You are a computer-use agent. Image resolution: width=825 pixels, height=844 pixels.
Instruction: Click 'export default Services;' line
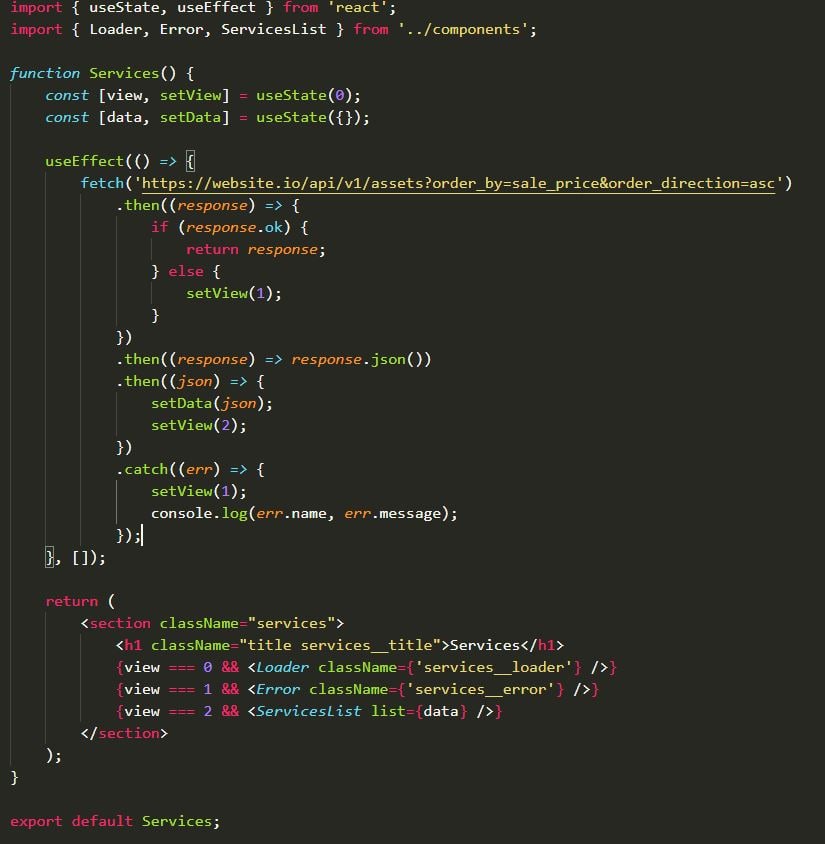(x=115, y=821)
